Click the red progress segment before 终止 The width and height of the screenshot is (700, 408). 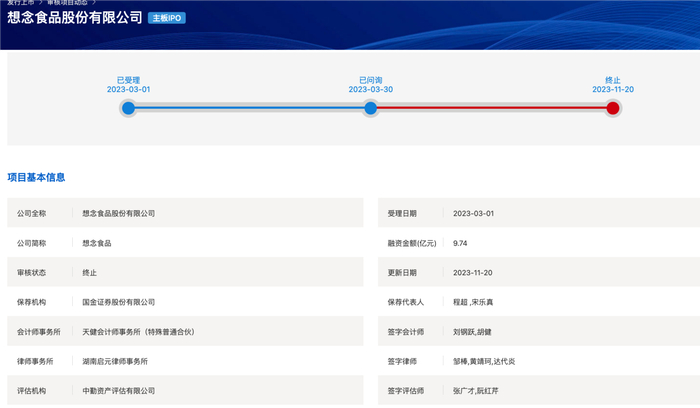point(492,108)
